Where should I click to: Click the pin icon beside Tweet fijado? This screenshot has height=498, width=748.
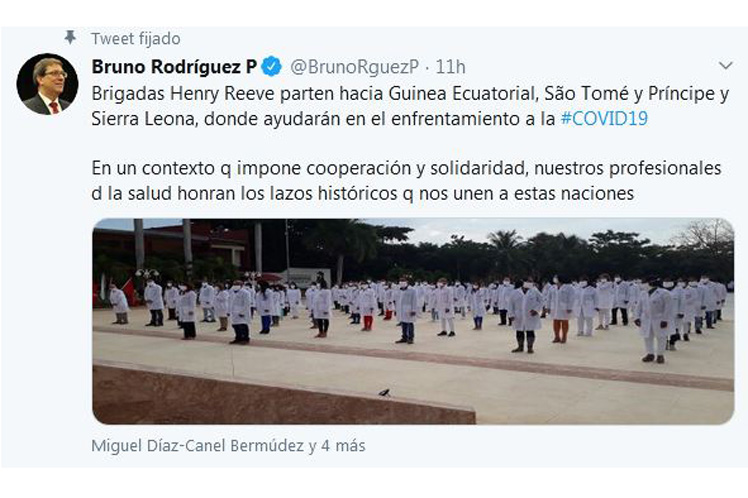71,37
